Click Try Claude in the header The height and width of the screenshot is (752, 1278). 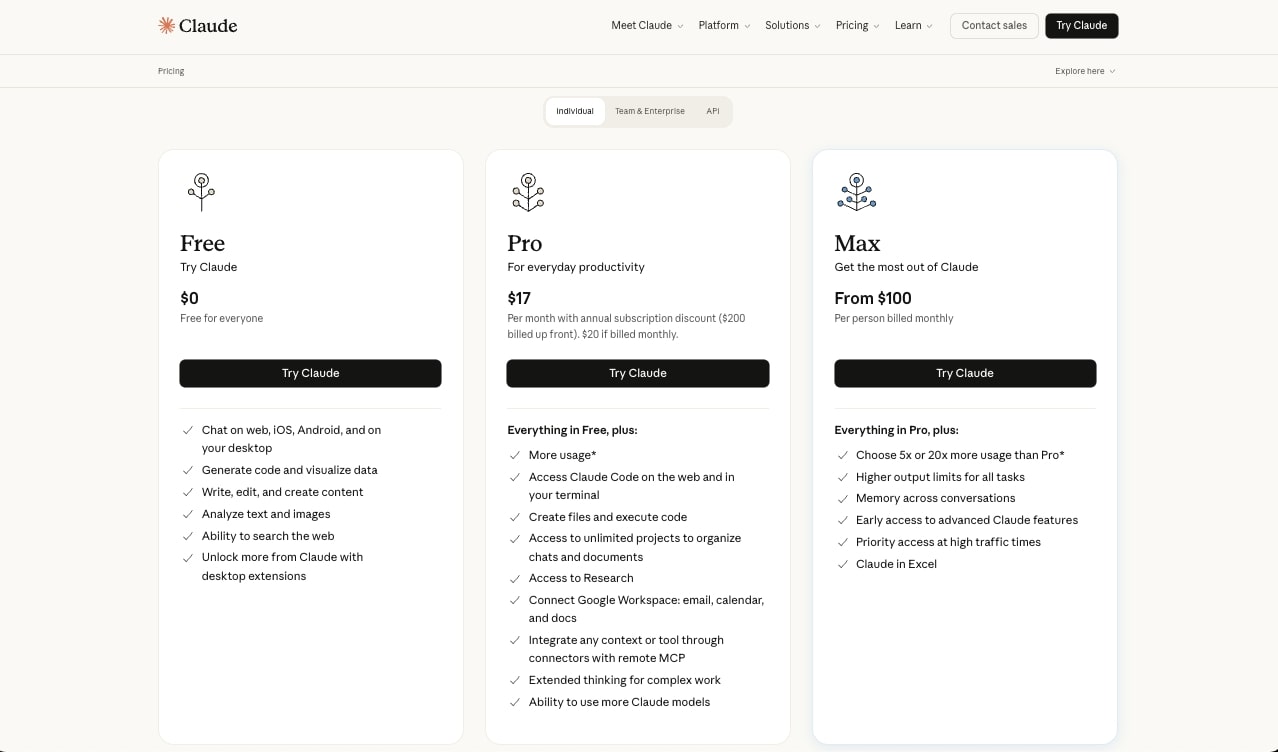point(1082,25)
